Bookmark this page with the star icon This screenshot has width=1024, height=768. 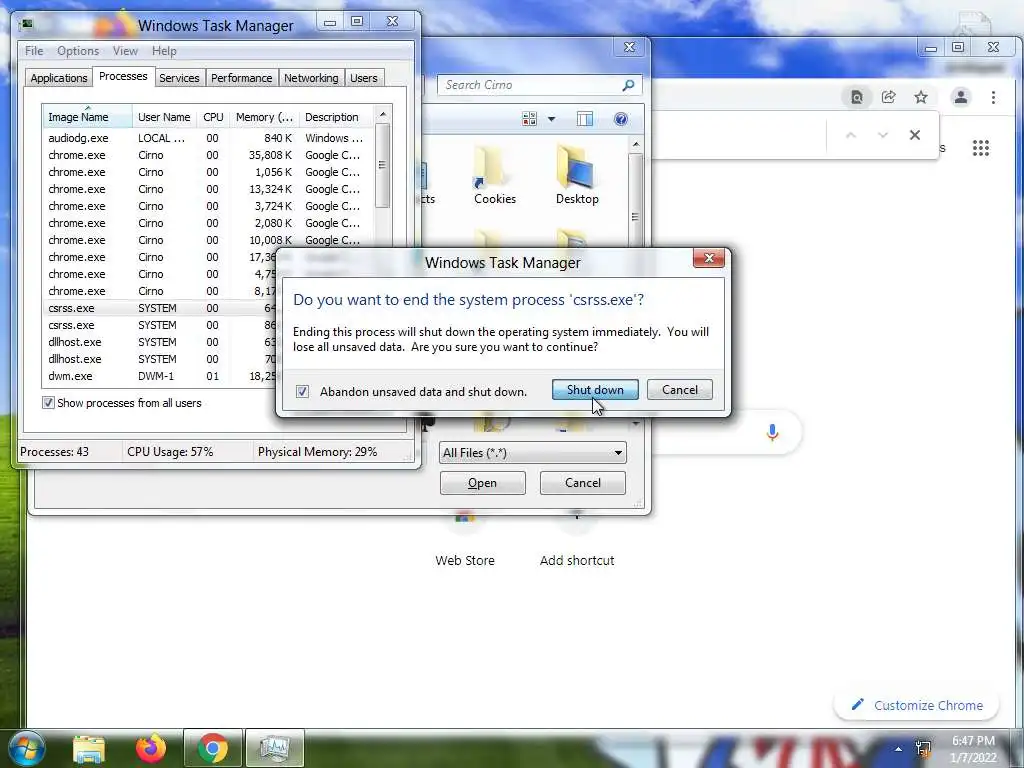point(921,97)
